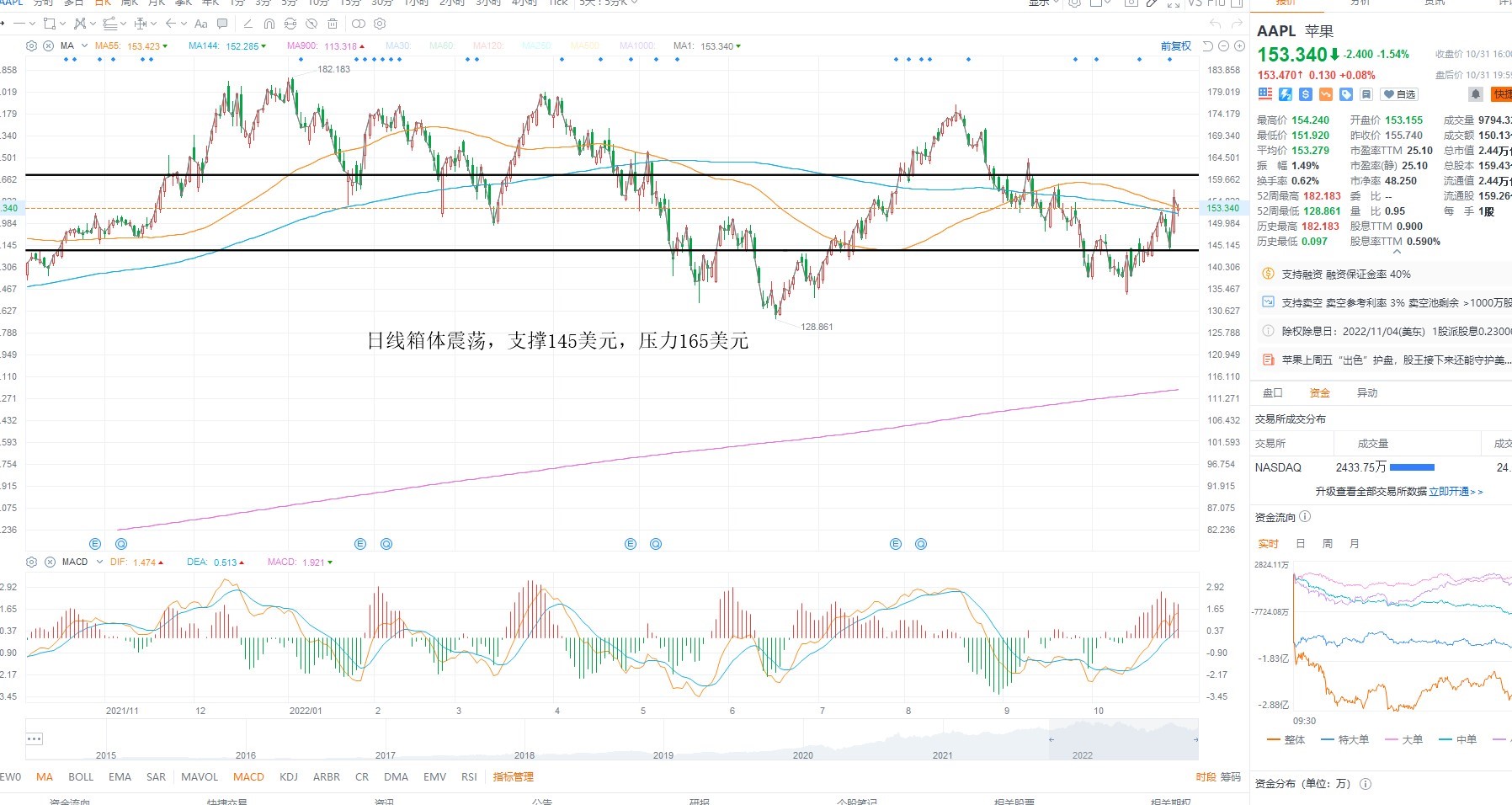
Task: Toggle the faded MA1000 moving average line
Action: (x=636, y=46)
